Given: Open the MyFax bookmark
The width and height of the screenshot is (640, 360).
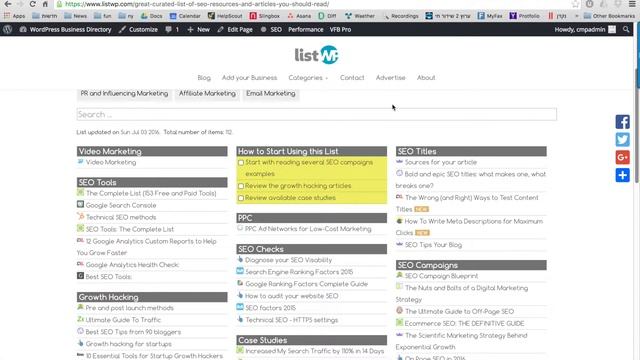Looking at the screenshot, I should tap(490, 16).
